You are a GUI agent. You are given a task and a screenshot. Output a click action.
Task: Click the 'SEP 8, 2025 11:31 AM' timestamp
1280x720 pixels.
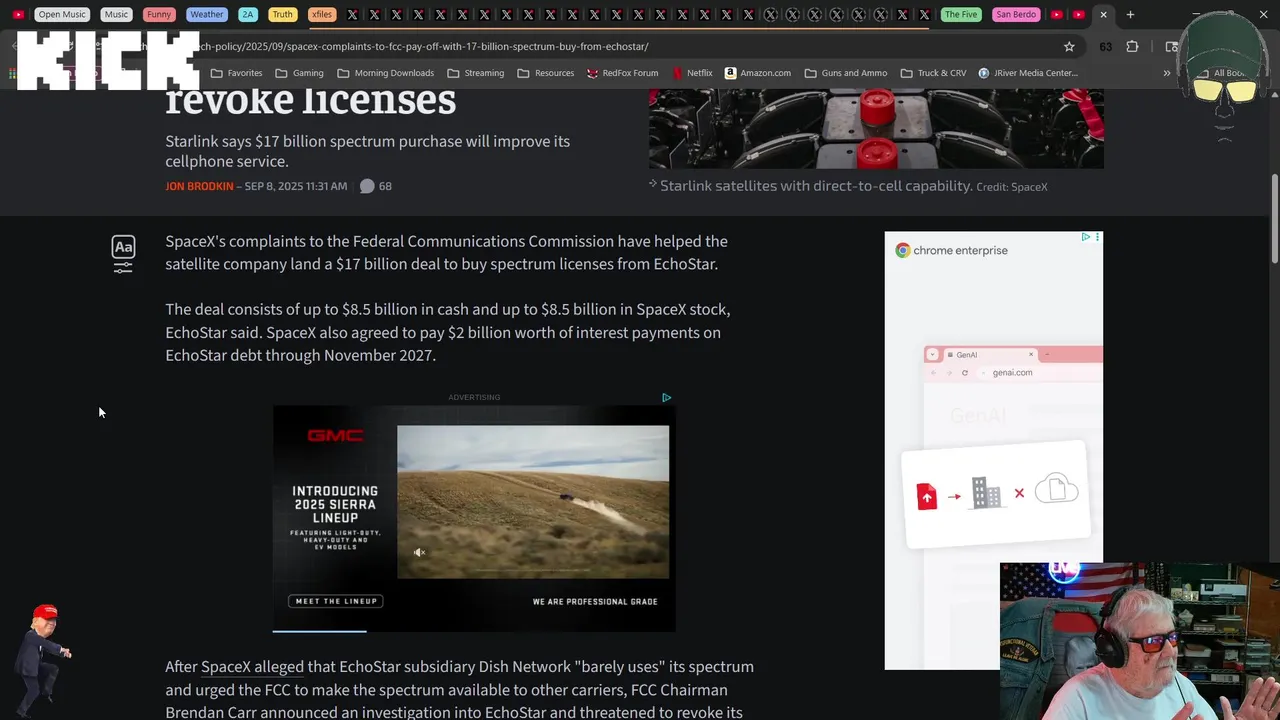click(x=296, y=186)
